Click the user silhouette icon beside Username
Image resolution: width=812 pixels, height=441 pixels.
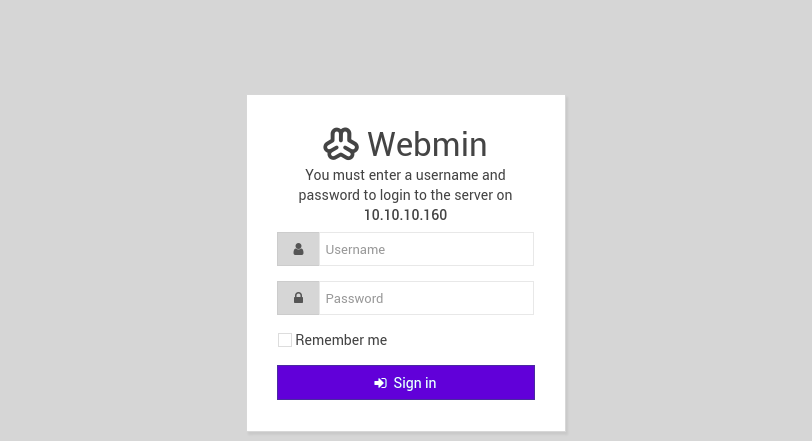point(298,249)
